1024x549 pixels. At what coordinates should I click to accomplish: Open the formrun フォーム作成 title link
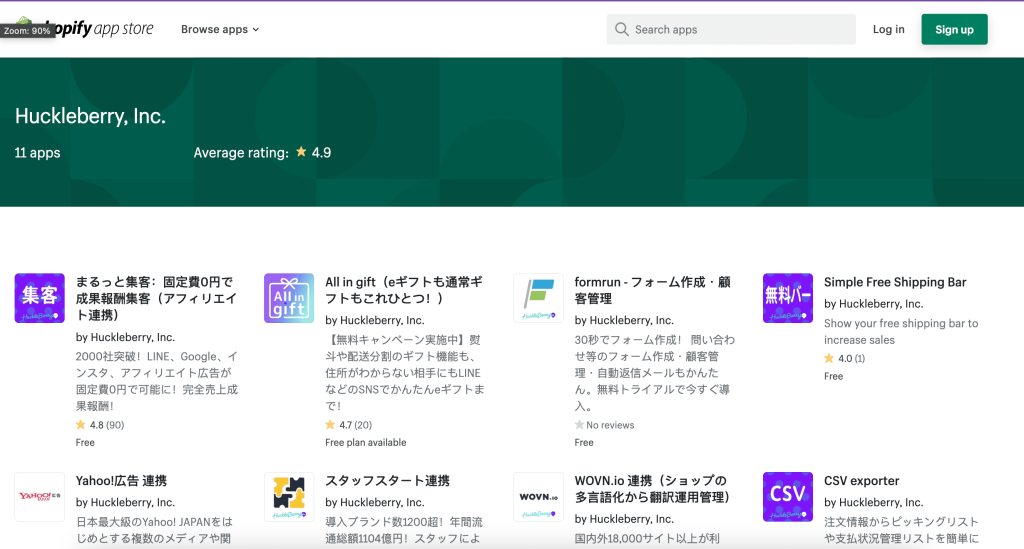(x=652, y=290)
